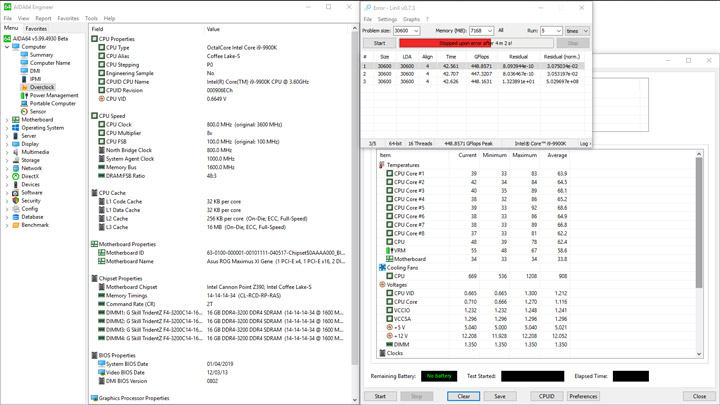Select the DirectX category icon
The image size is (720, 405).
(x=16, y=176)
